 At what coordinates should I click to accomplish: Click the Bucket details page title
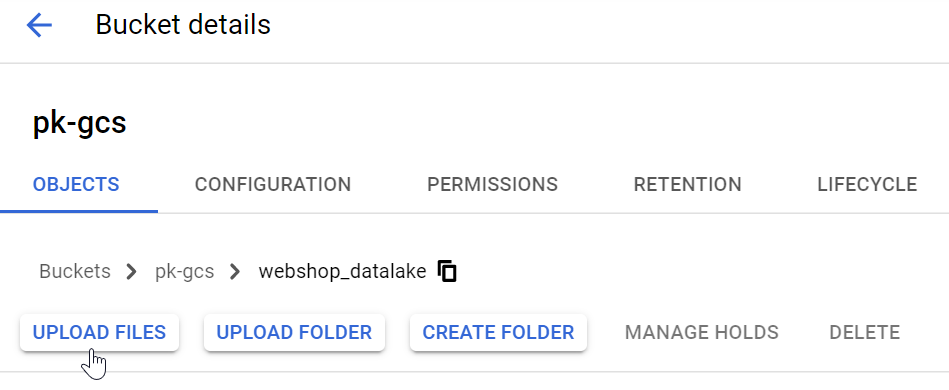click(x=183, y=25)
